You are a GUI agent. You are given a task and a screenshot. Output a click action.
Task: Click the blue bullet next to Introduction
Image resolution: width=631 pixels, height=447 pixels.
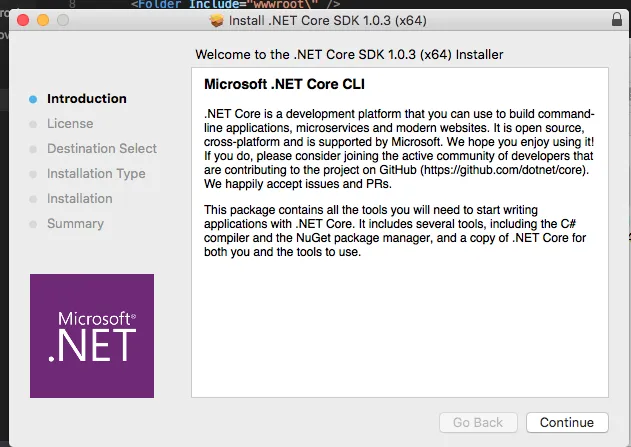tap(33, 99)
